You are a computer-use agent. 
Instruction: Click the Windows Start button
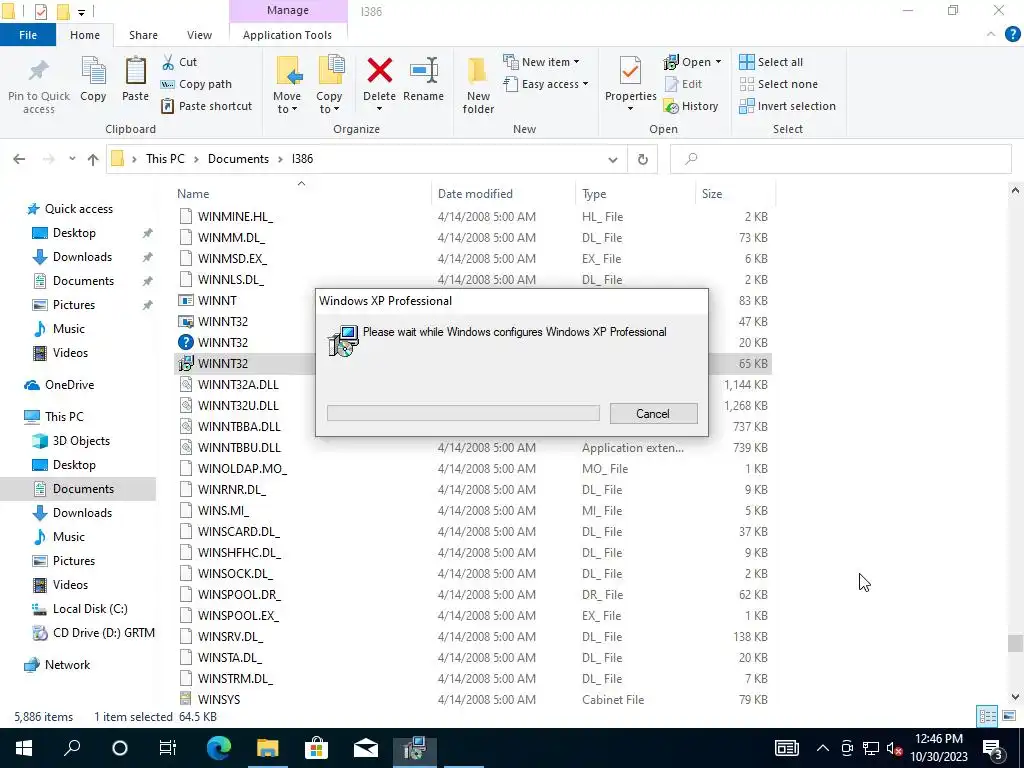tap(24, 748)
